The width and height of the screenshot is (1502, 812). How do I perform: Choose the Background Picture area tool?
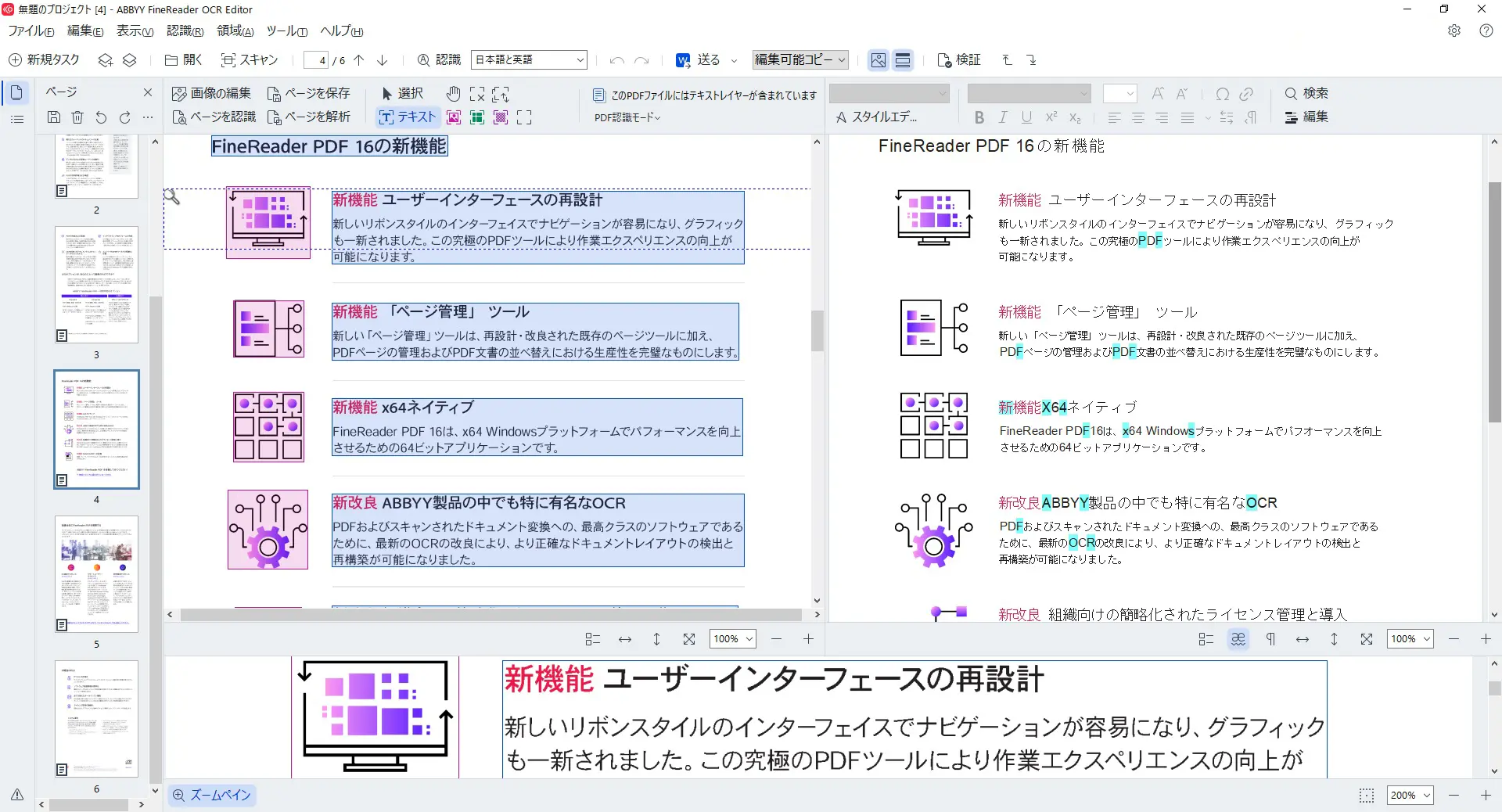(501, 117)
